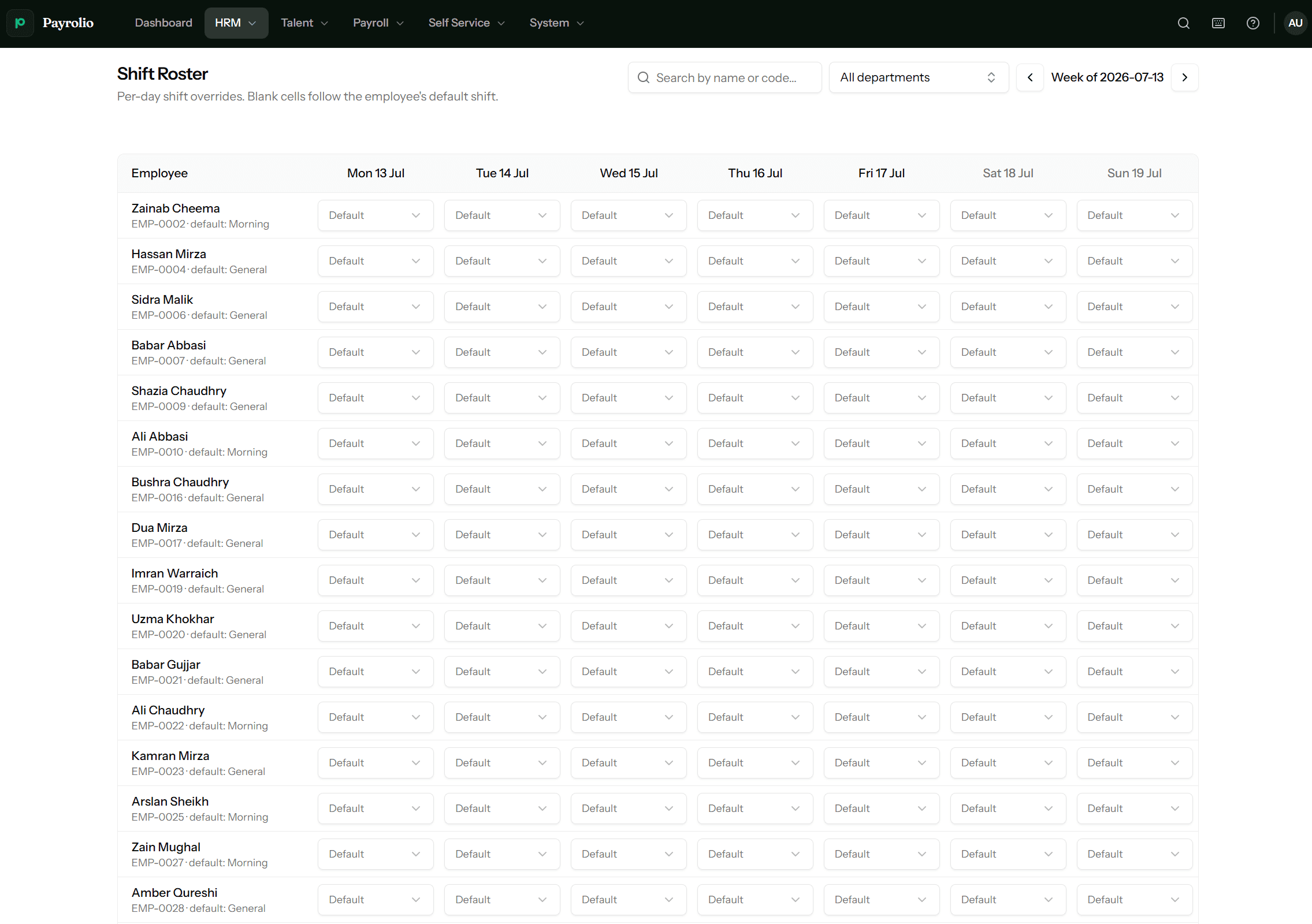Open Dua Mirza's Mon 13 Jul shift dropdown
The image size is (1312, 924).
pyautogui.click(x=376, y=535)
